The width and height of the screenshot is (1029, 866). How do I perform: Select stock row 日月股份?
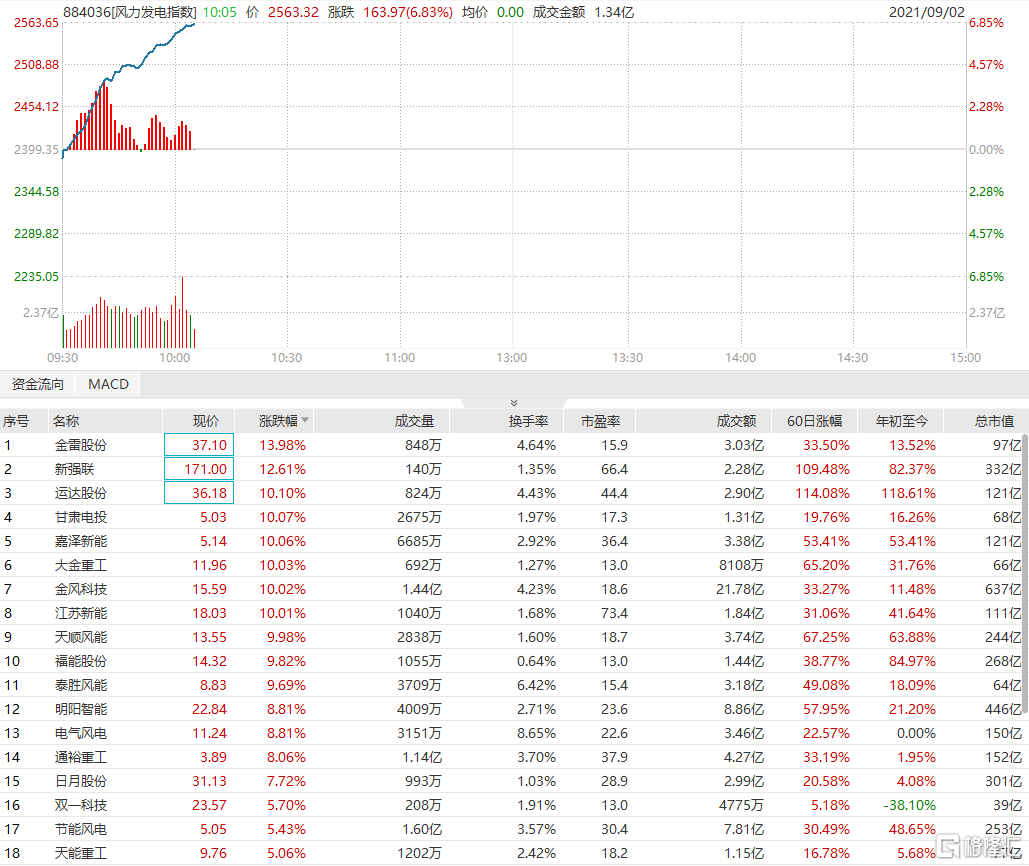[511, 781]
